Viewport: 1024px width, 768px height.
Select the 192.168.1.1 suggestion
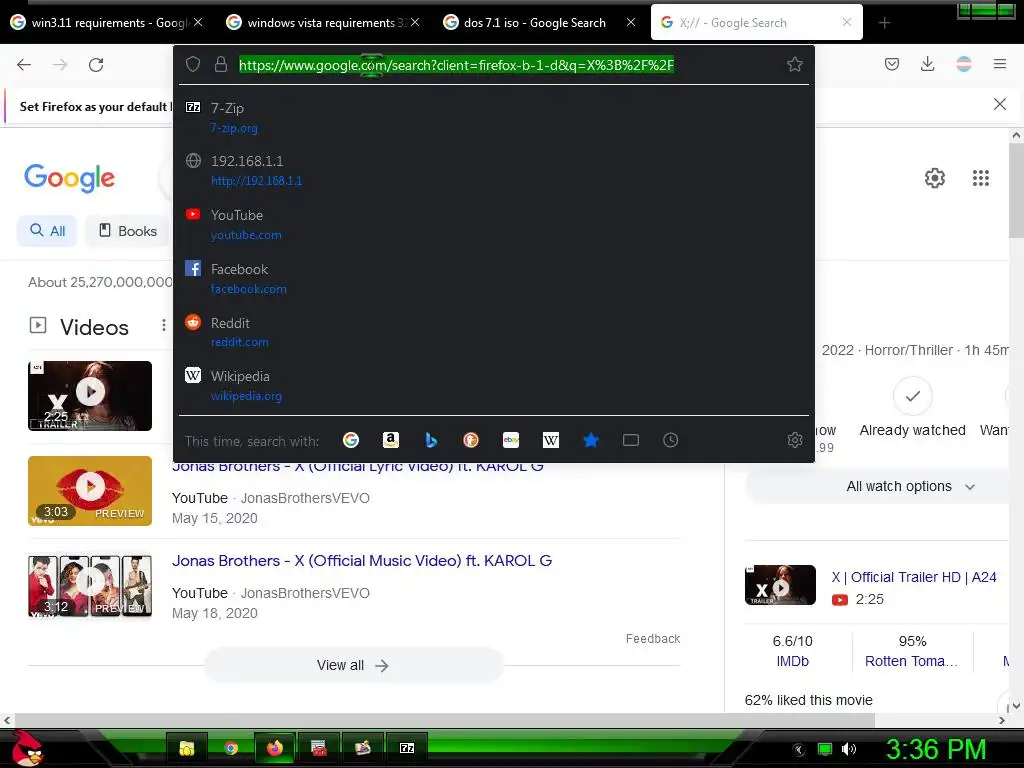tap(494, 170)
